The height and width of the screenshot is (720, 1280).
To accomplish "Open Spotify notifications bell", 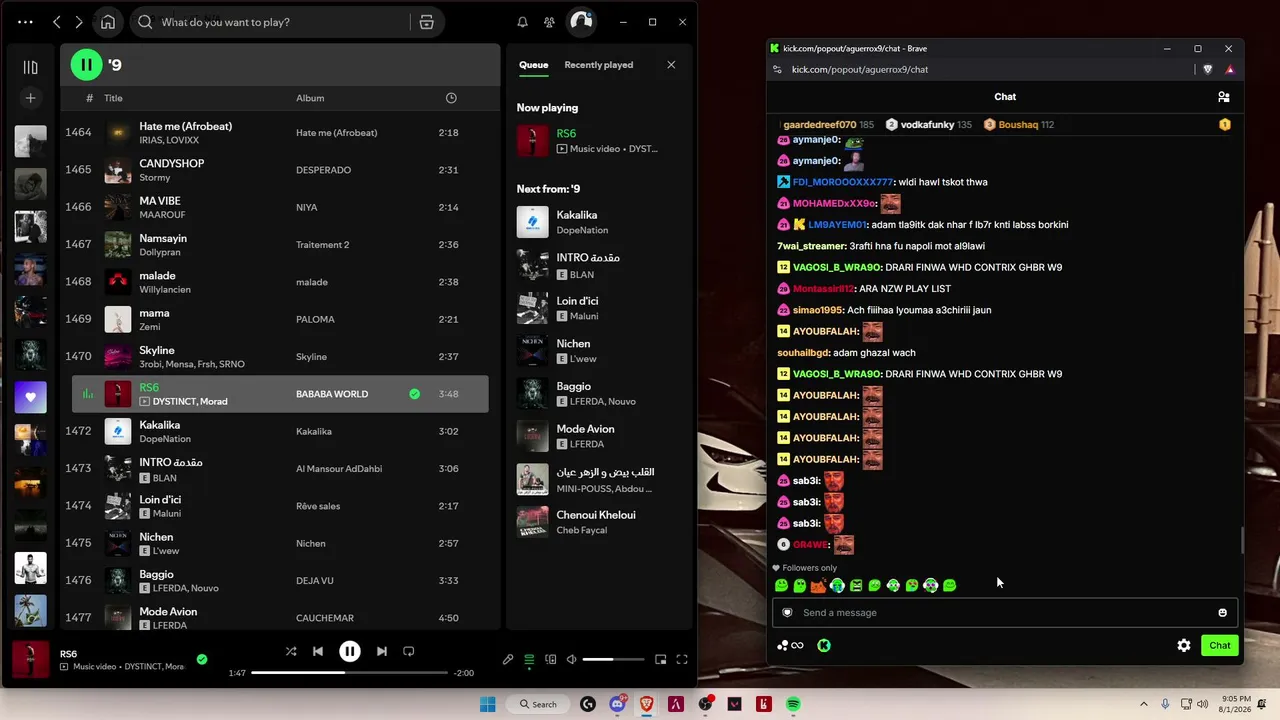I will [x=522, y=22].
